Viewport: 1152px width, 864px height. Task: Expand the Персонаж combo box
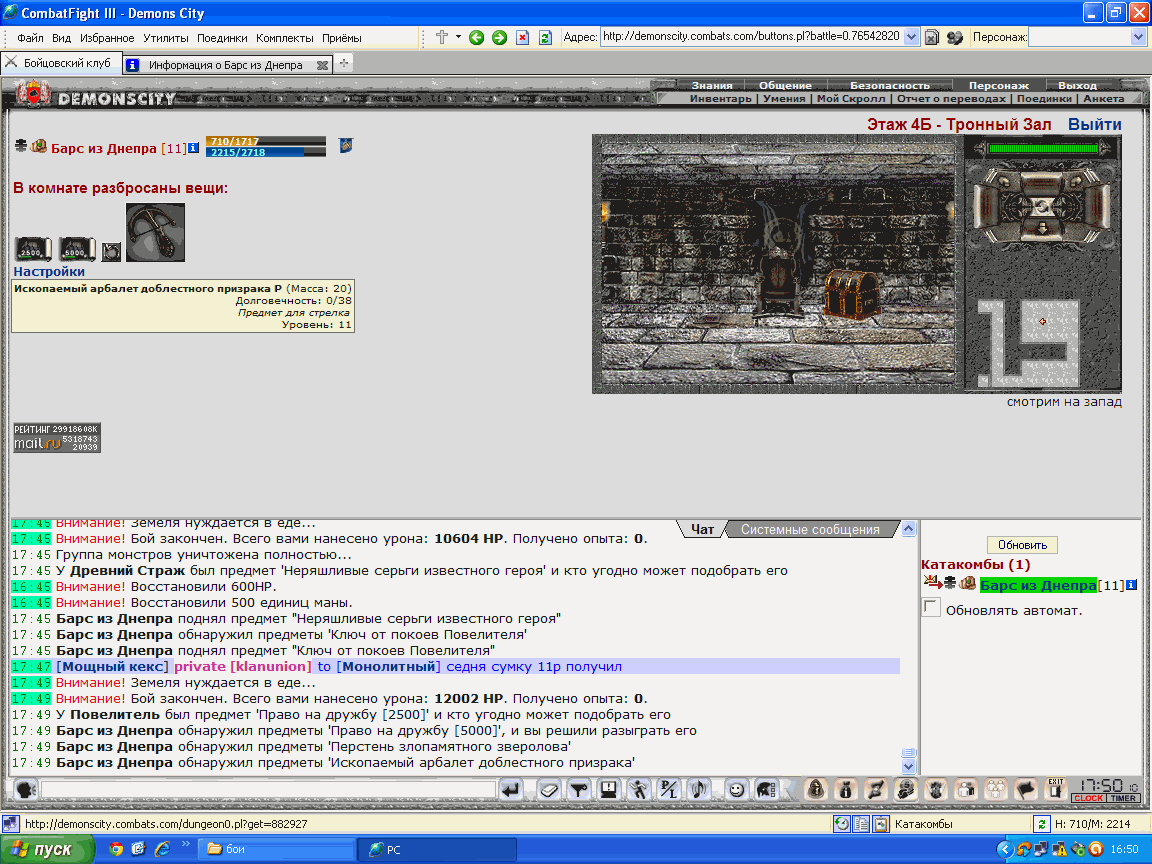click(1139, 37)
